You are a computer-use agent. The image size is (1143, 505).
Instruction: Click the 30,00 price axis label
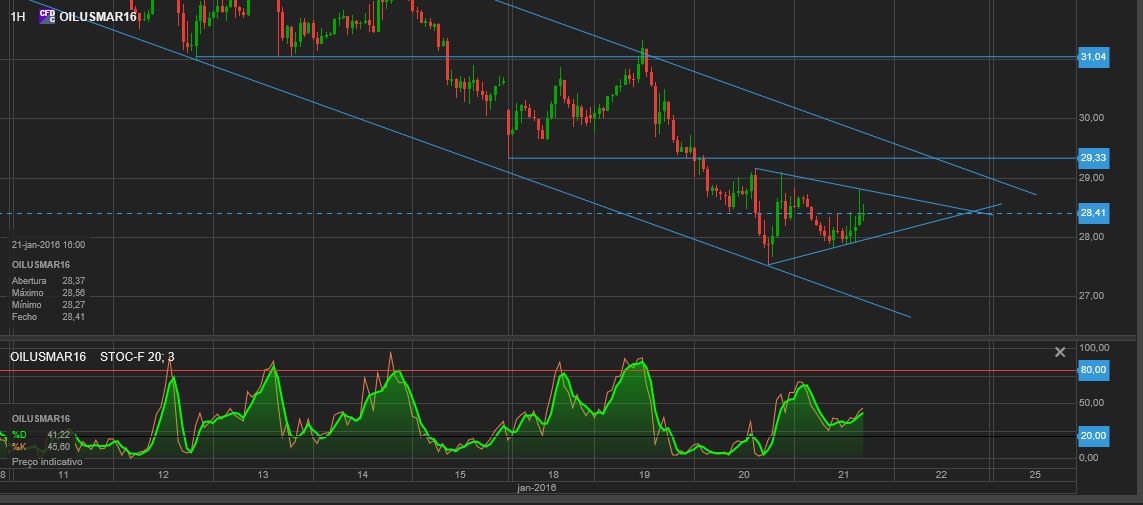pos(1093,118)
